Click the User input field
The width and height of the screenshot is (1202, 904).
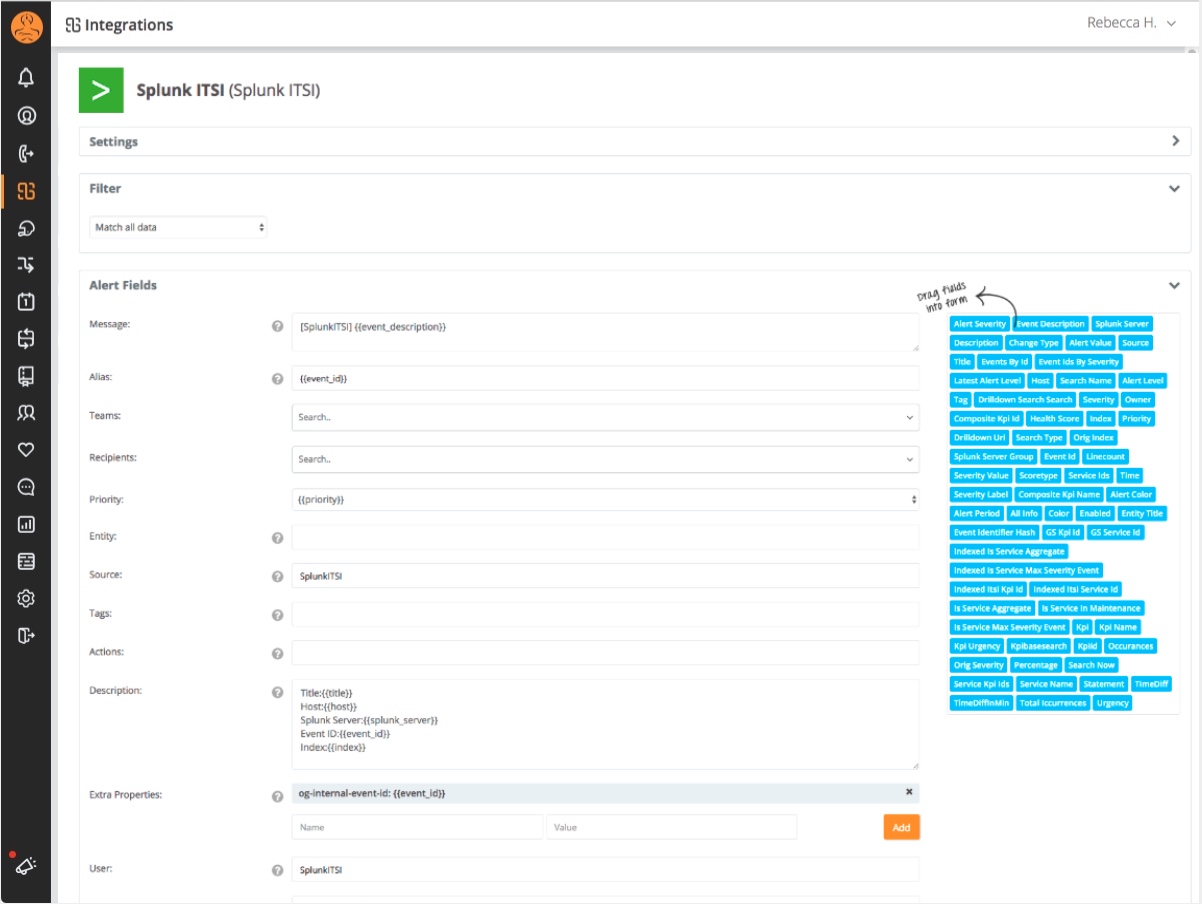pyautogui.click(x=605, y=870)
